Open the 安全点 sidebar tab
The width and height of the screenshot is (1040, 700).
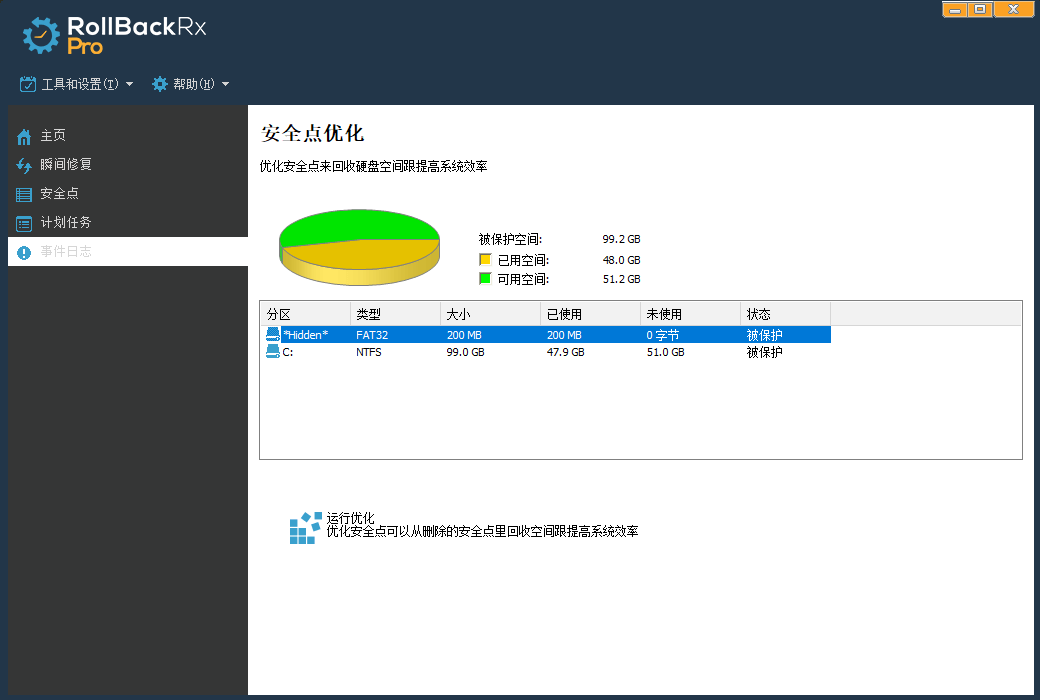coord(60,194)
